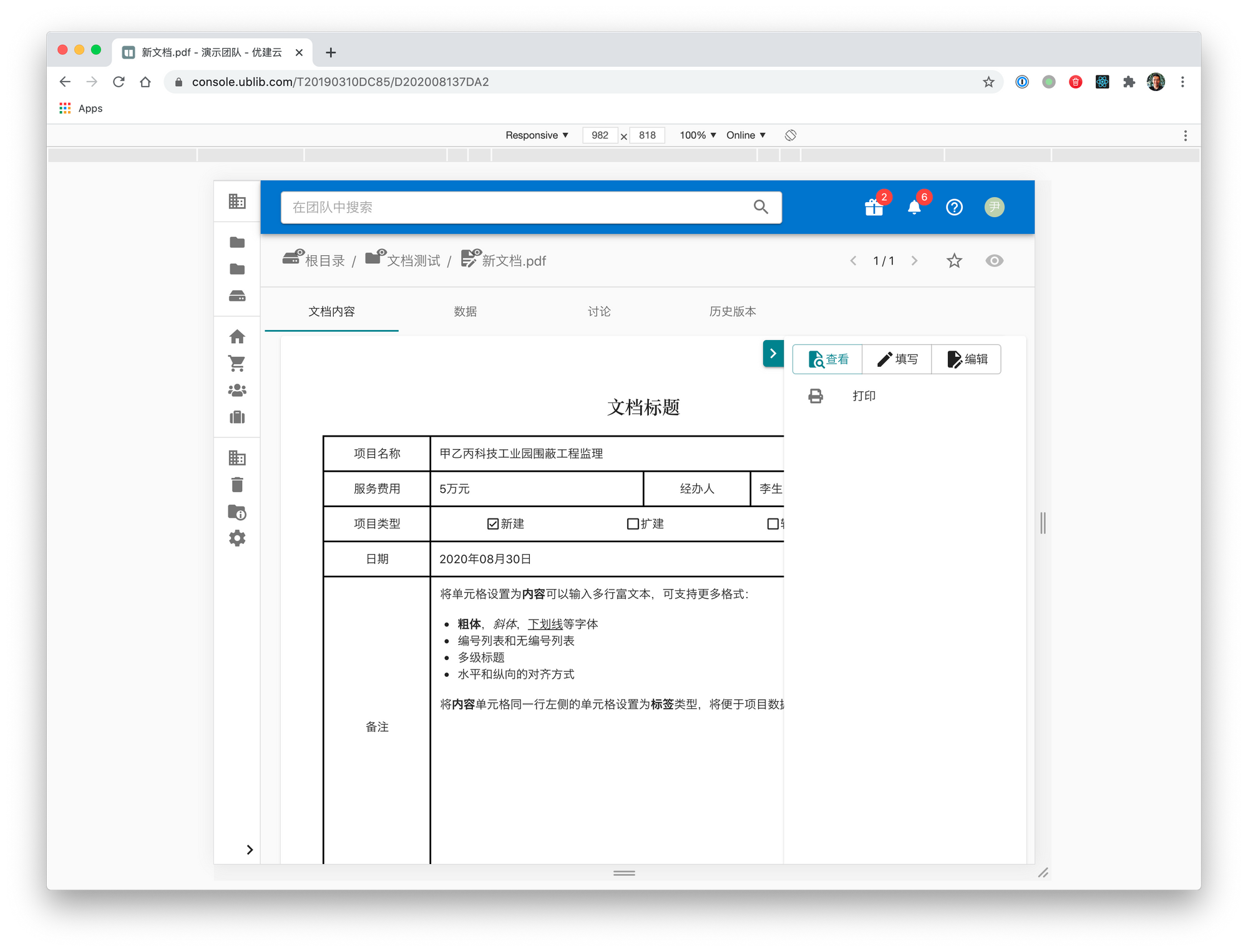This screenshot has height=952, width=1248.
Task: Open the team members icon
Action: 237,391
